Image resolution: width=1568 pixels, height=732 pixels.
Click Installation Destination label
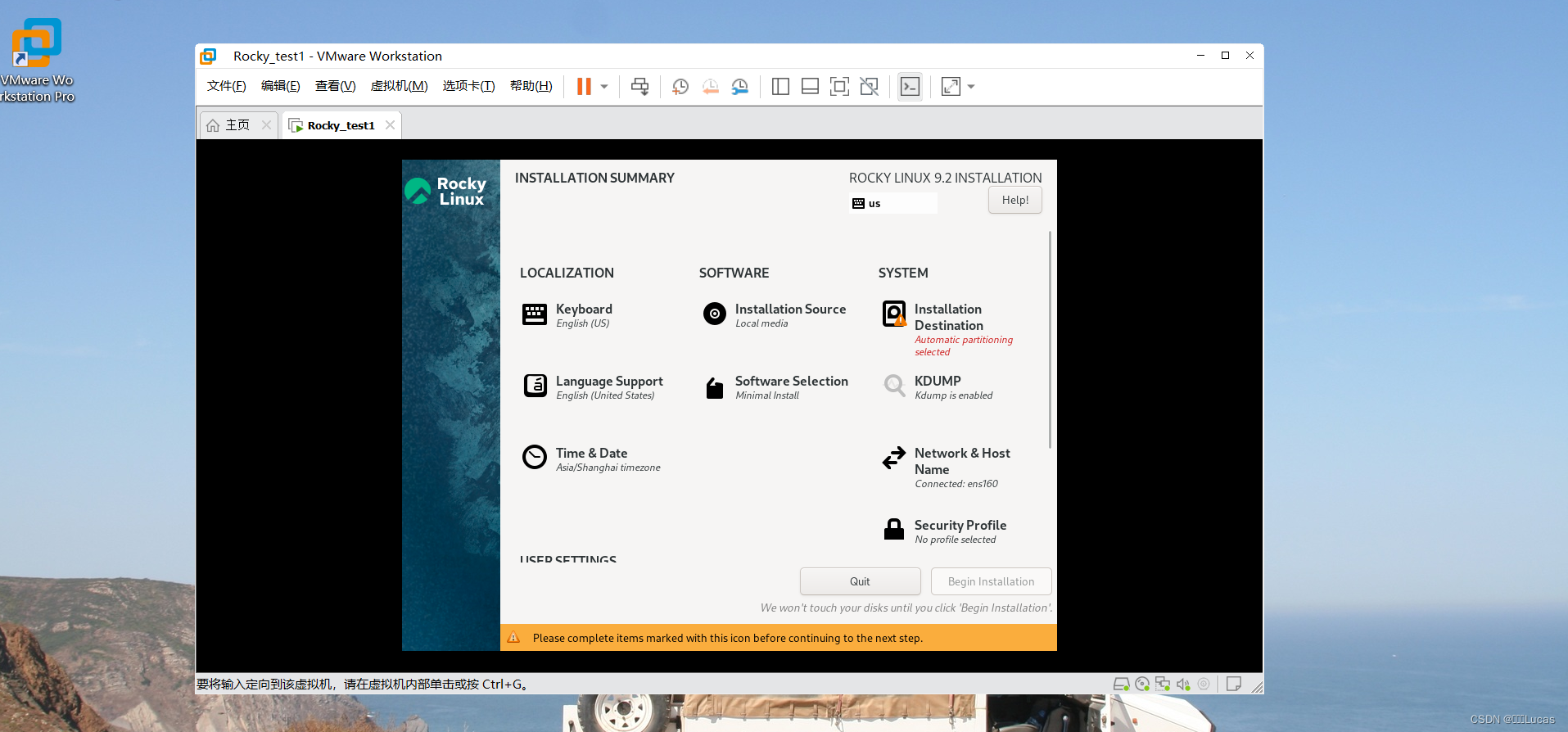tap(949, 317)
